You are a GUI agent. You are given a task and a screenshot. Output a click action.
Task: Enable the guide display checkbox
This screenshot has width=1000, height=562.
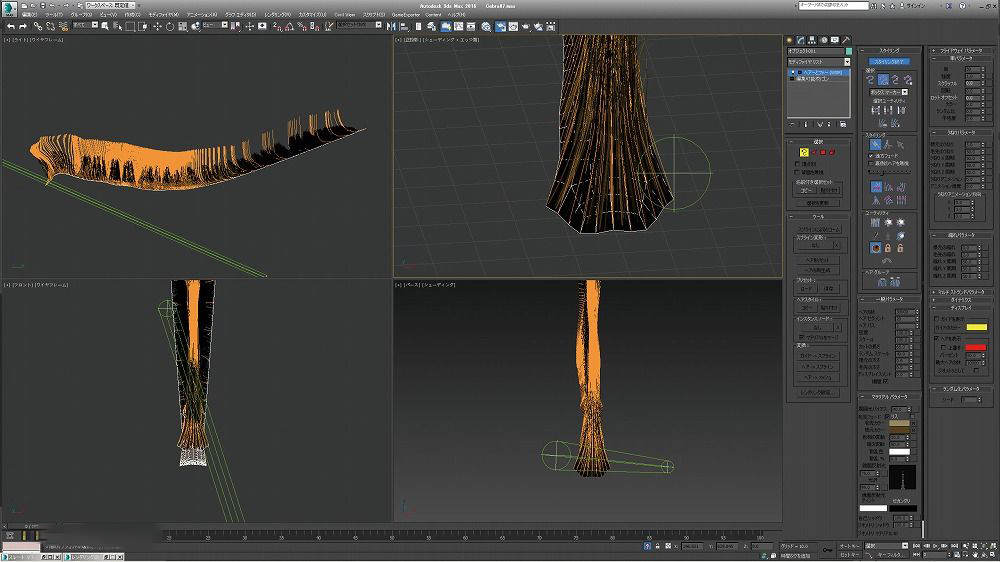pos(936,317)
